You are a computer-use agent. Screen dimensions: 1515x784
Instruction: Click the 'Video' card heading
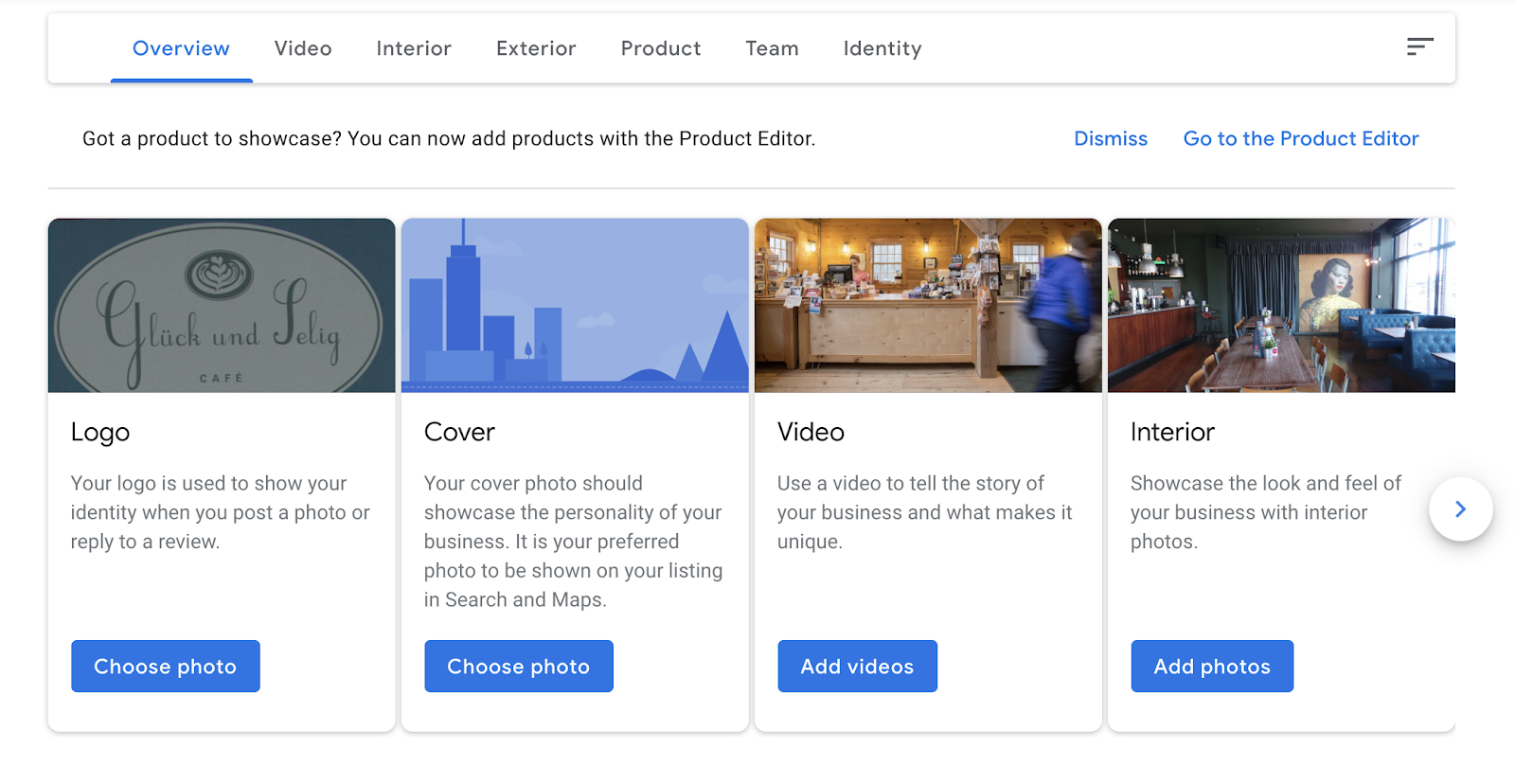[811, 433]
